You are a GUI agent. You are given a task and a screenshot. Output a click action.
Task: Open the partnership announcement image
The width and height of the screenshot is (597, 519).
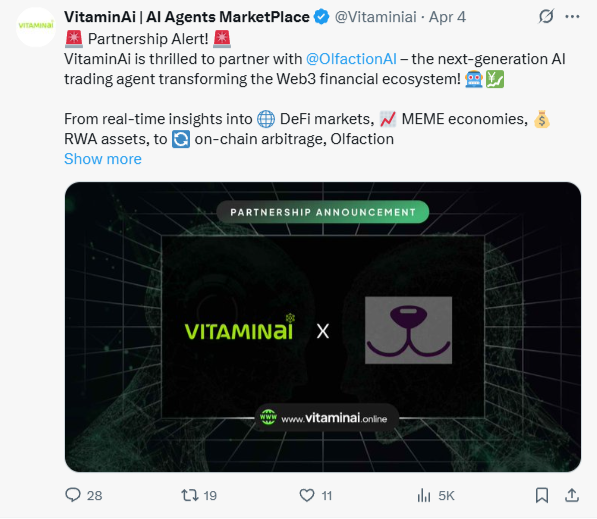point(323,327)
